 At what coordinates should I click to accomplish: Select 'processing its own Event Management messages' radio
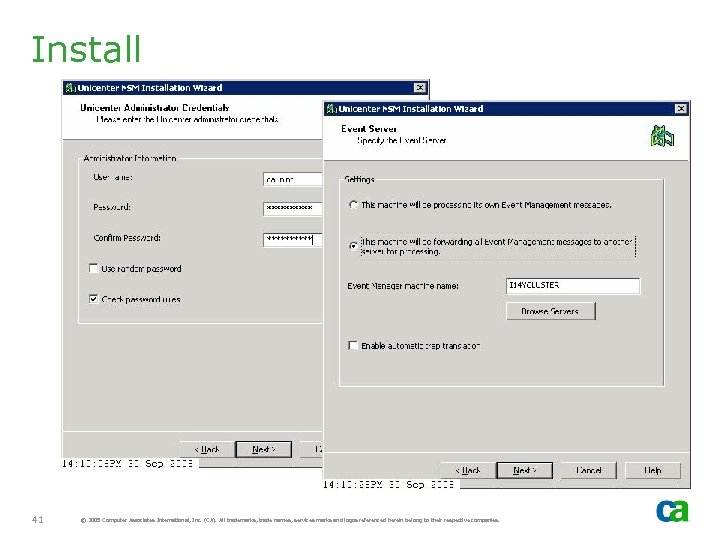tap(353, 205)
